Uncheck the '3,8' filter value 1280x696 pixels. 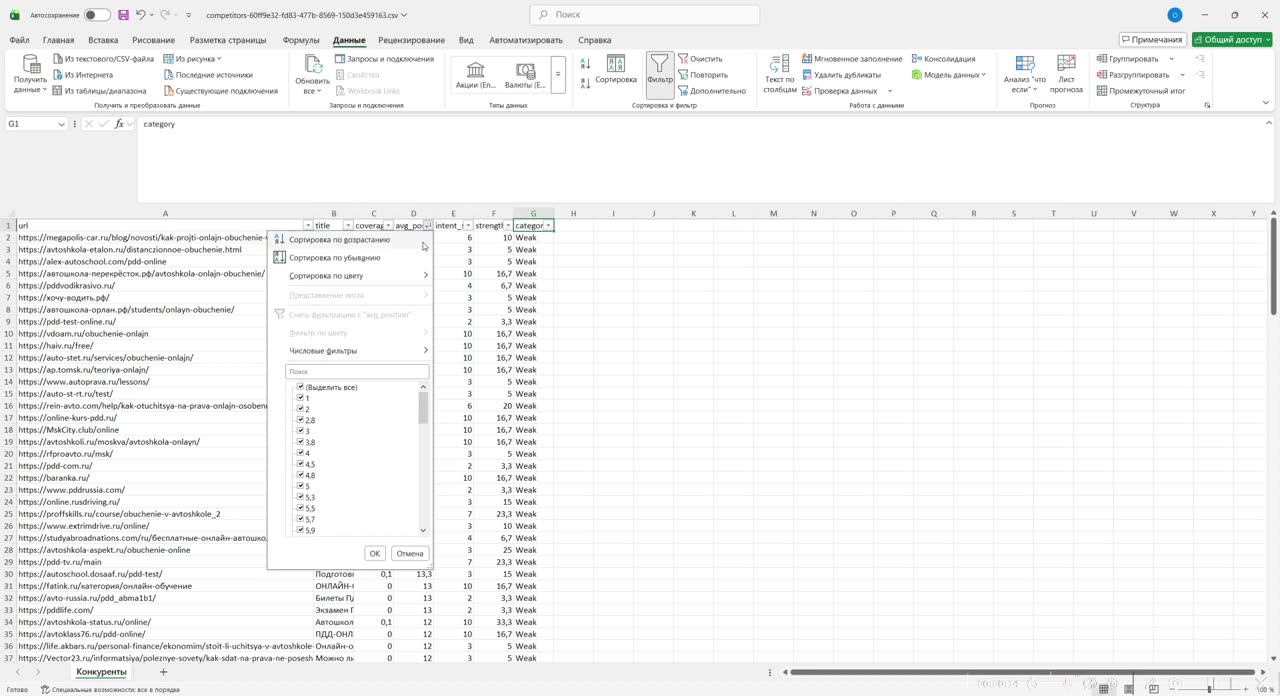pos(301,442)
